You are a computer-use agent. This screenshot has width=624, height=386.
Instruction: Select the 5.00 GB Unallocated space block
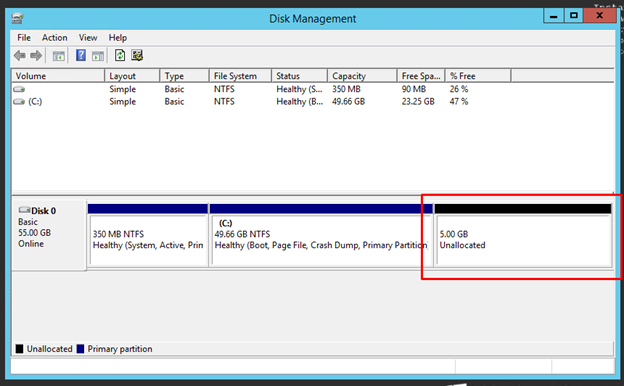(523, 235)
